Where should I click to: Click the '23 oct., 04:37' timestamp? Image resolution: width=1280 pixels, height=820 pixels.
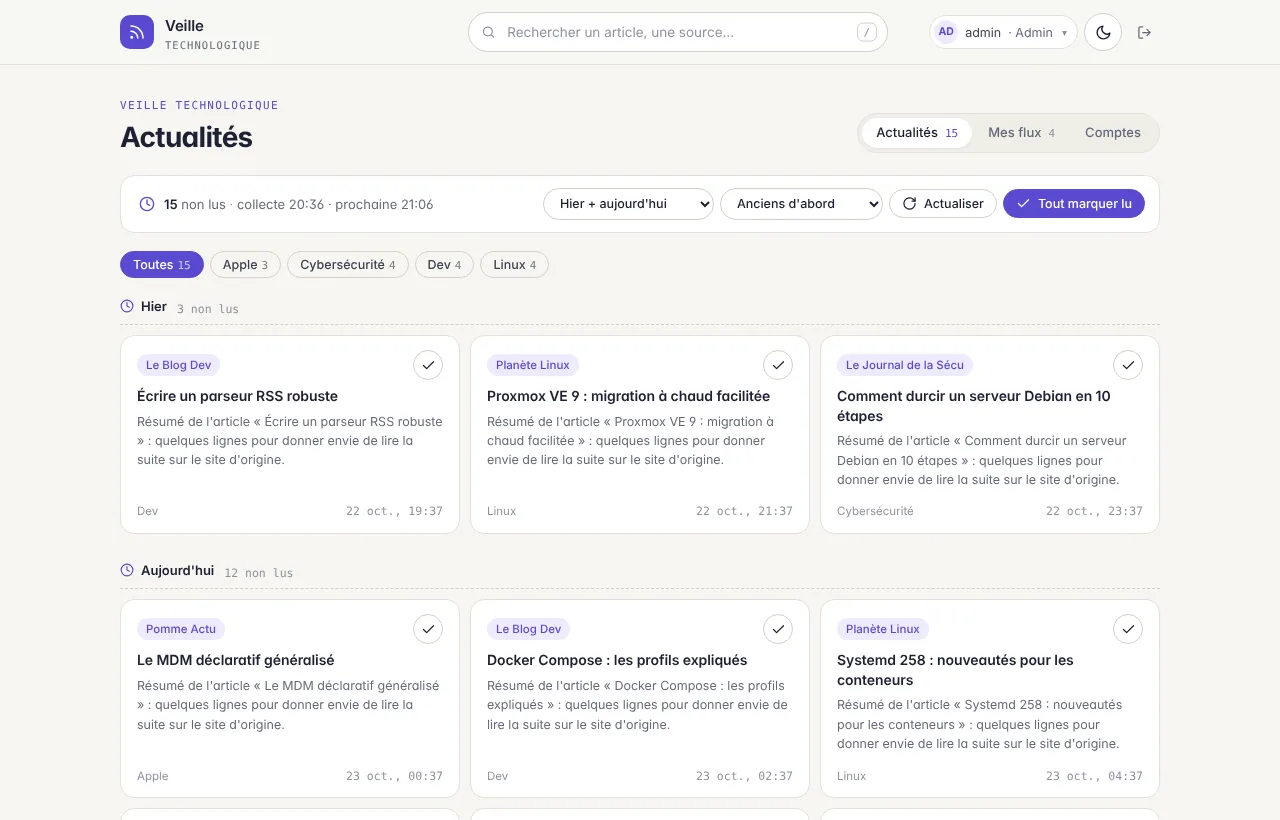[1094, 776]
